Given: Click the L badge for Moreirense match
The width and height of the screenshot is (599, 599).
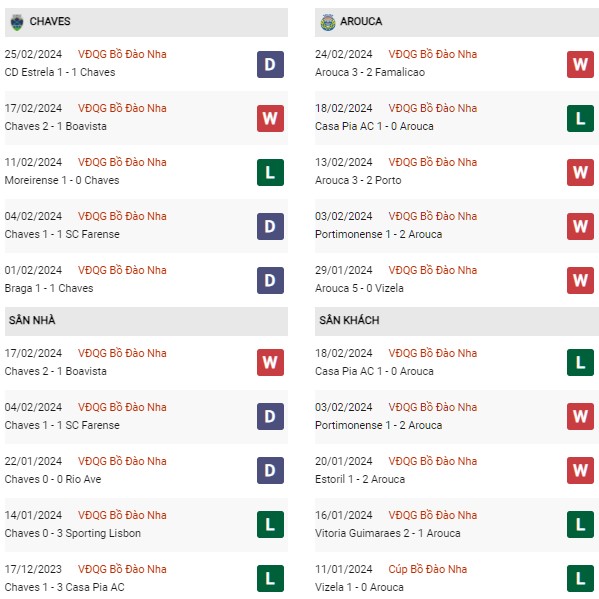Looking at the screenshot, I should click(x=270, y=172).
